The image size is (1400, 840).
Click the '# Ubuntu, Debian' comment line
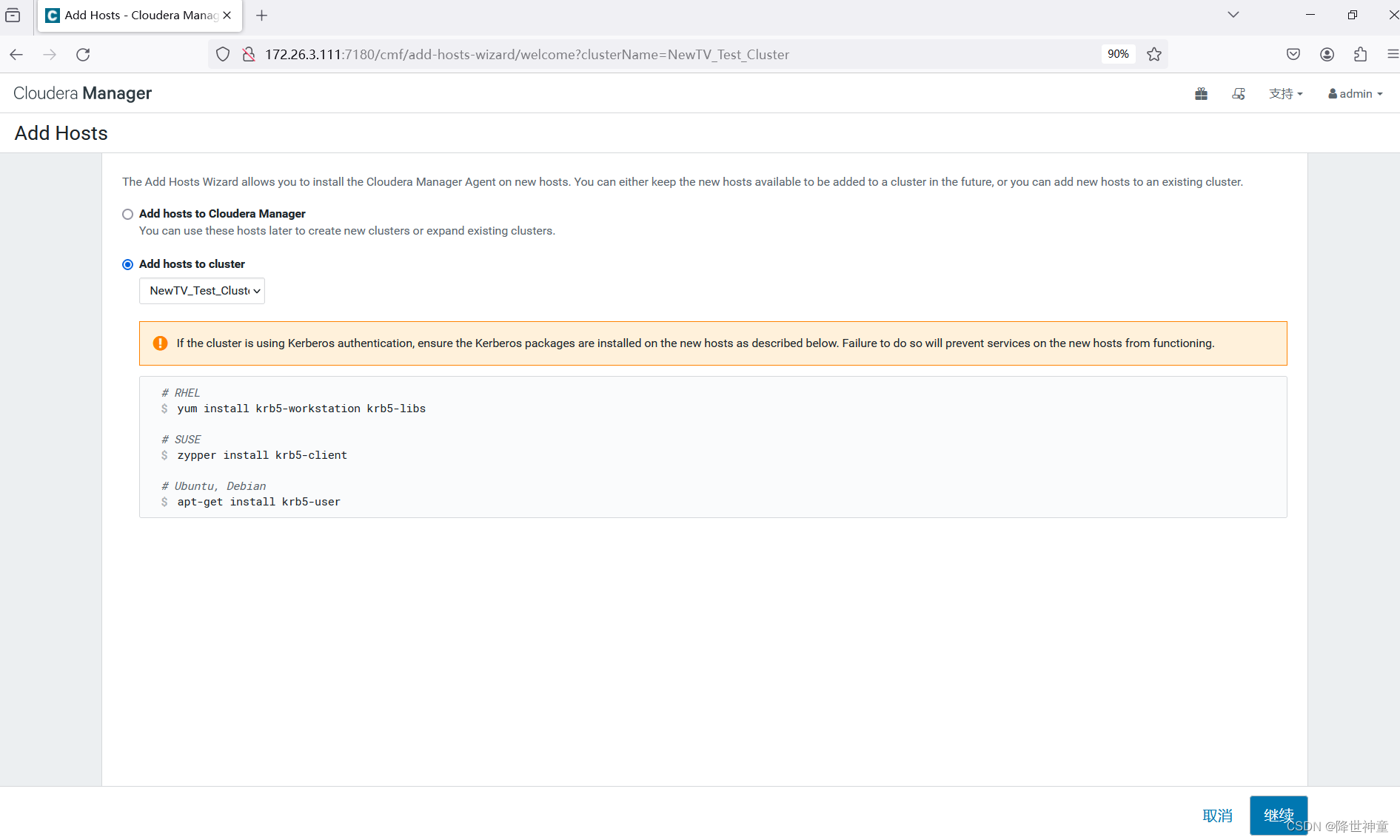[213, 486]
